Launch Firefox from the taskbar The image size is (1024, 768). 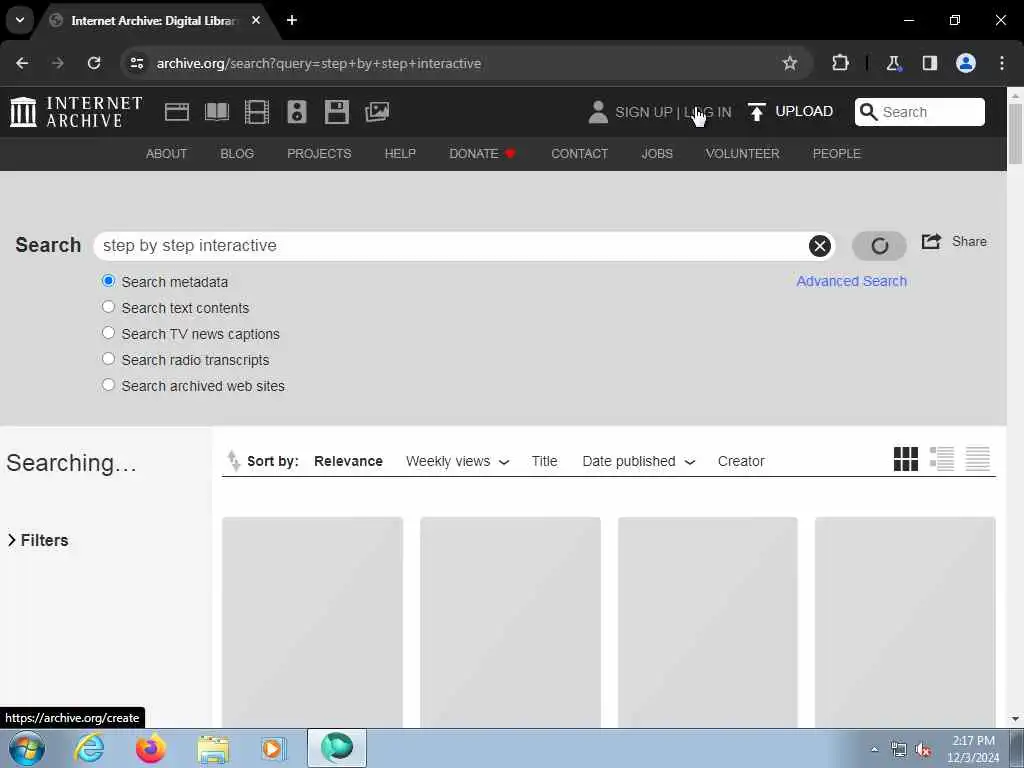click(150, 748)
